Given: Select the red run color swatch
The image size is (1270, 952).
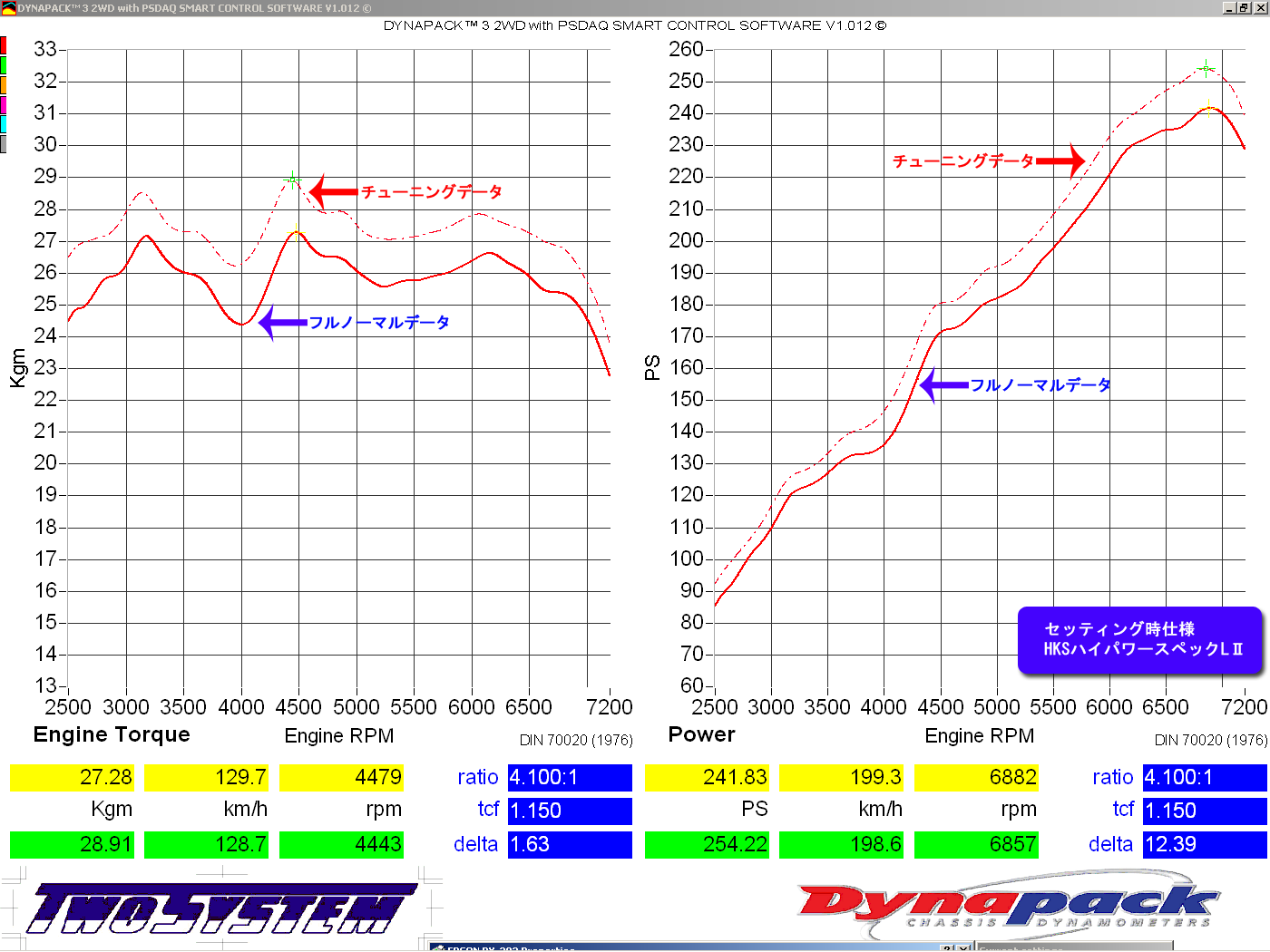Looking at the screenshot, I should [x=4, y=45].
